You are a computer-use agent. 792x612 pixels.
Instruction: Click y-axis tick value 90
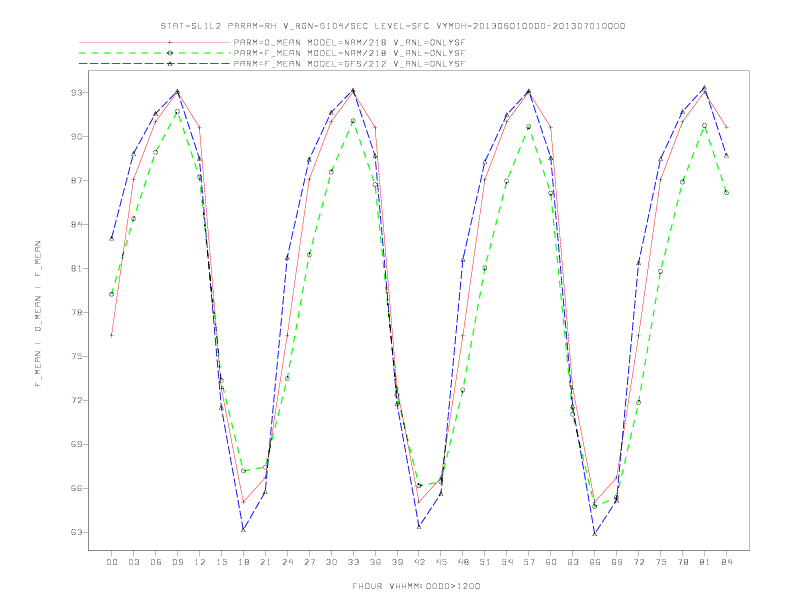tap(77, 137)
